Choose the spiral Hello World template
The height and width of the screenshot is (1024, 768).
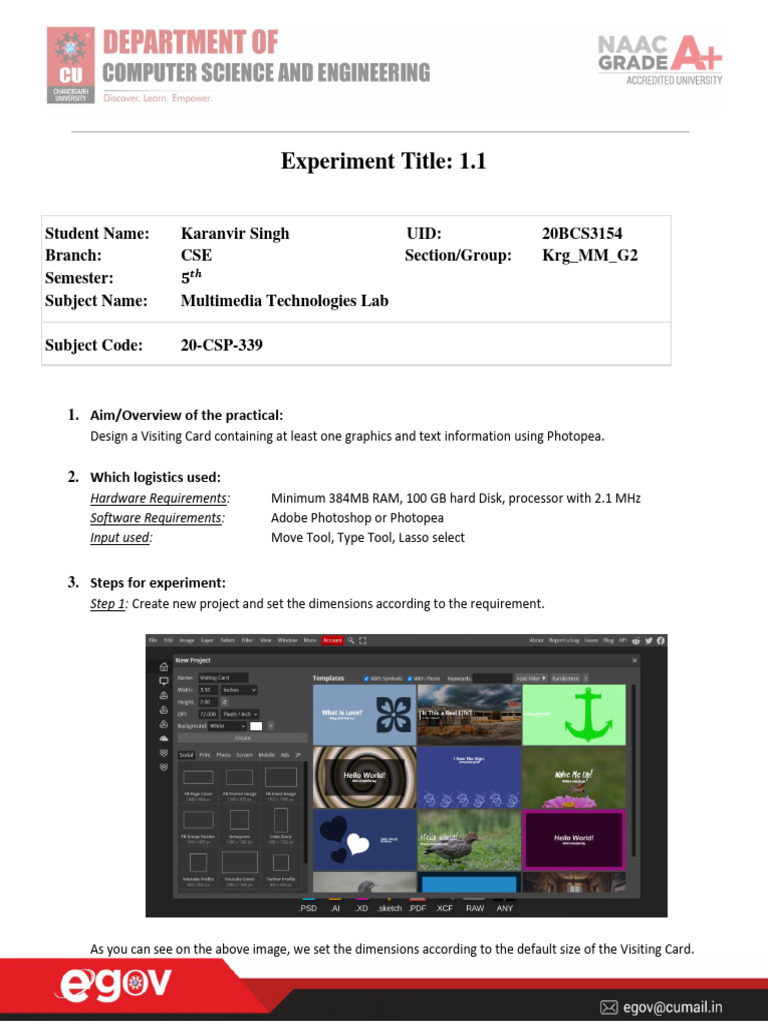coord(364,777)
